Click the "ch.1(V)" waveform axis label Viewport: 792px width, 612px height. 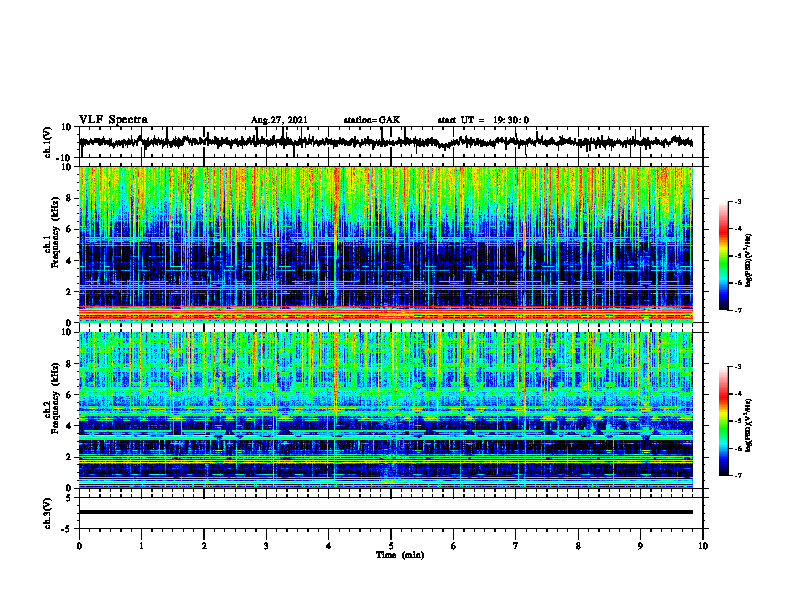tap(48, 142)
